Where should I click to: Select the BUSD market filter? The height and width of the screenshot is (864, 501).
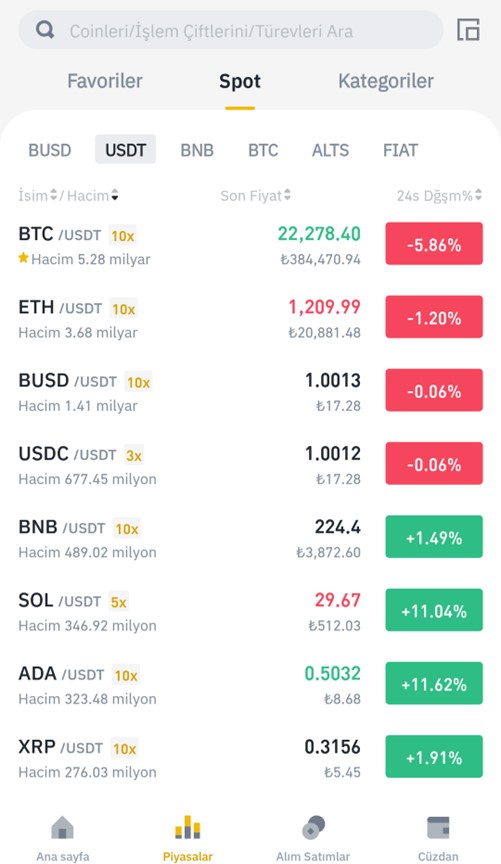coord(50,150)
